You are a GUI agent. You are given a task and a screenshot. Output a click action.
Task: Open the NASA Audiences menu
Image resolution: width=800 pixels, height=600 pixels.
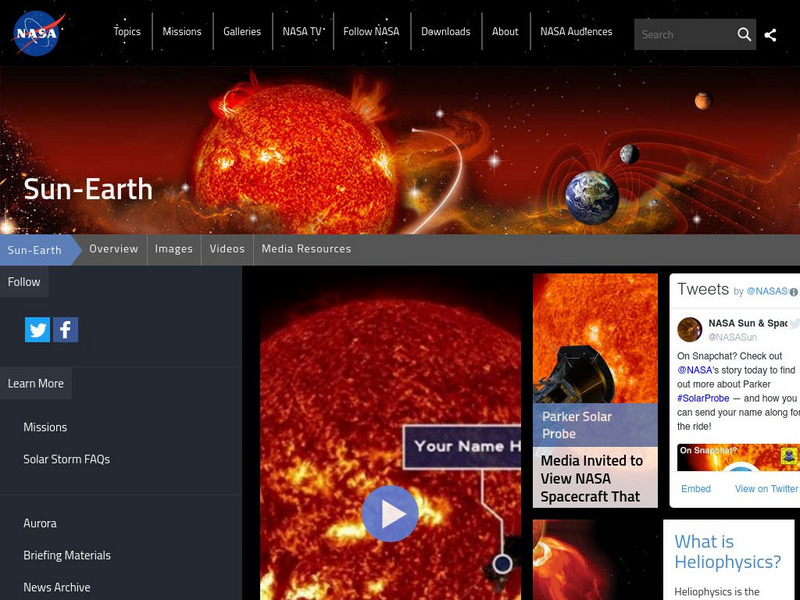576,32
